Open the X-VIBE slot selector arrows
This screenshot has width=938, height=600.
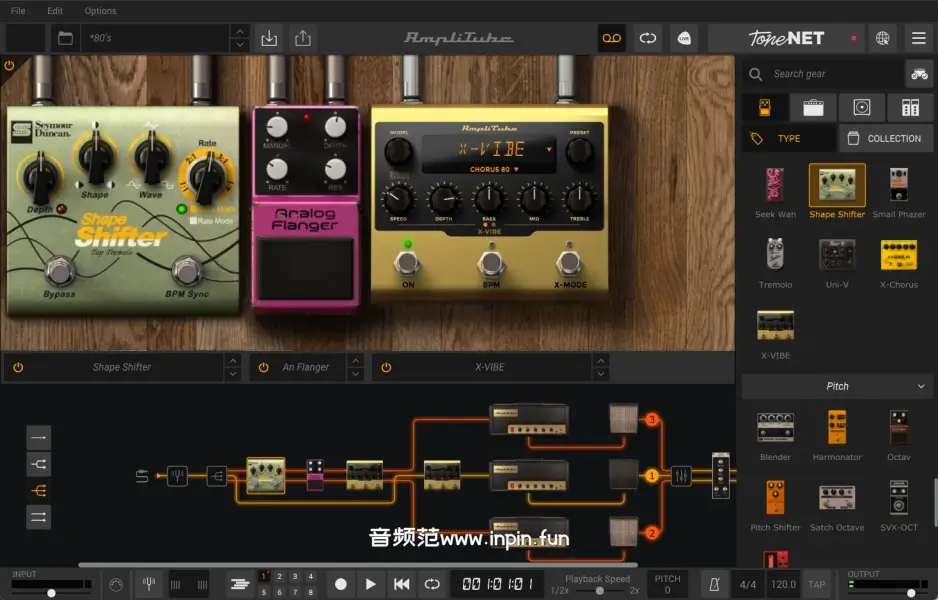tap(601, 367)
